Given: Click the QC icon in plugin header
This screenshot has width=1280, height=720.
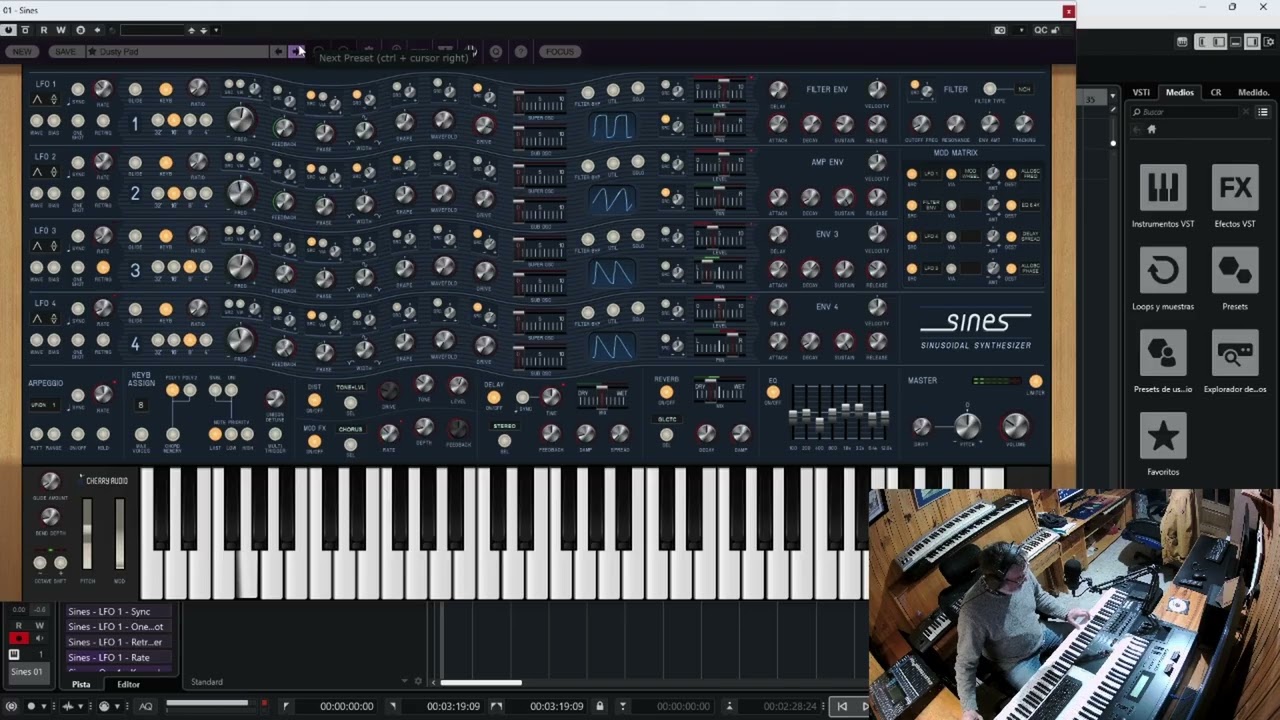Looking at the screenshot, I should (x=1040, y=30).
